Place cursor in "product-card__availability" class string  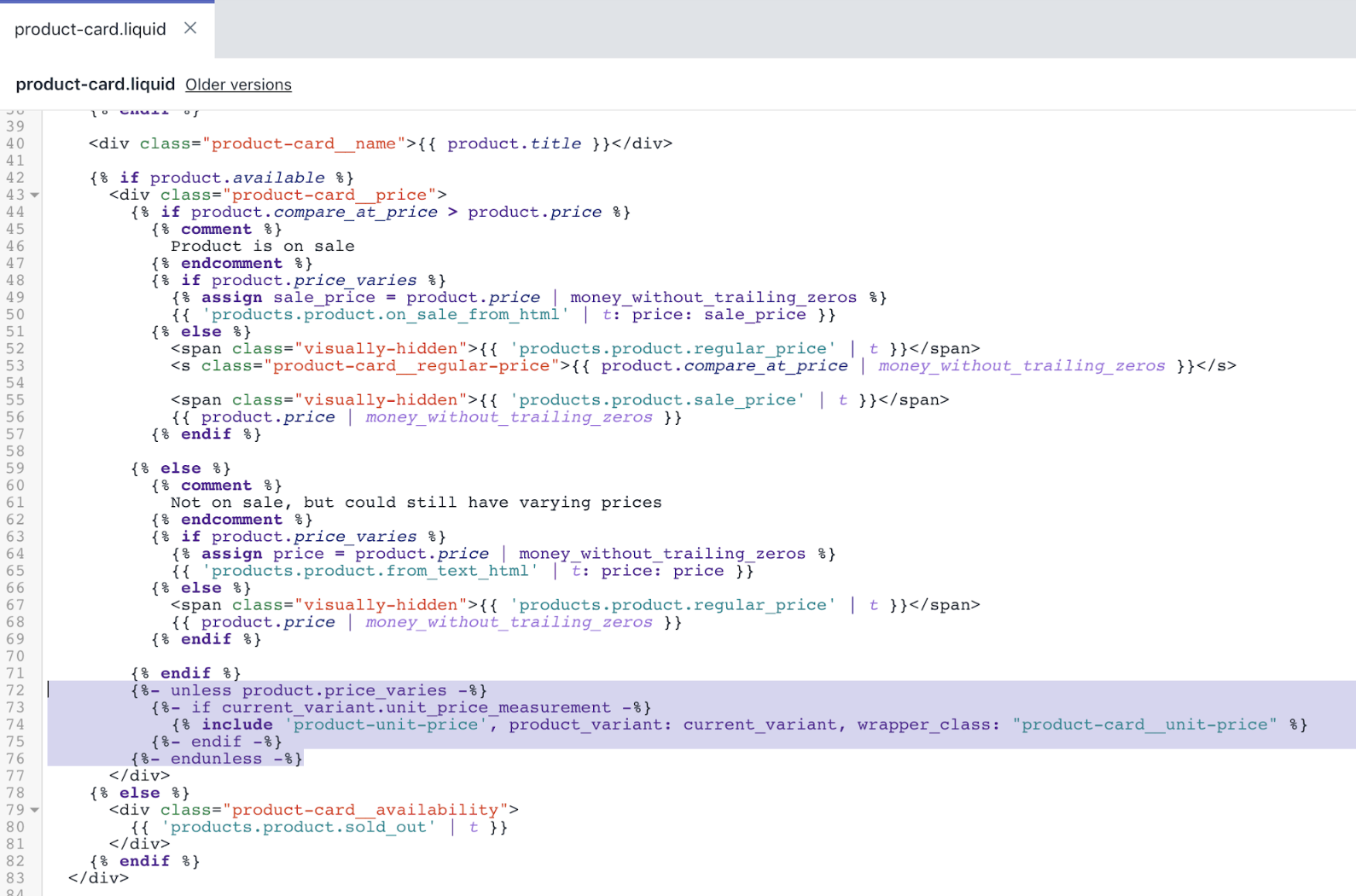coord(364,810)
